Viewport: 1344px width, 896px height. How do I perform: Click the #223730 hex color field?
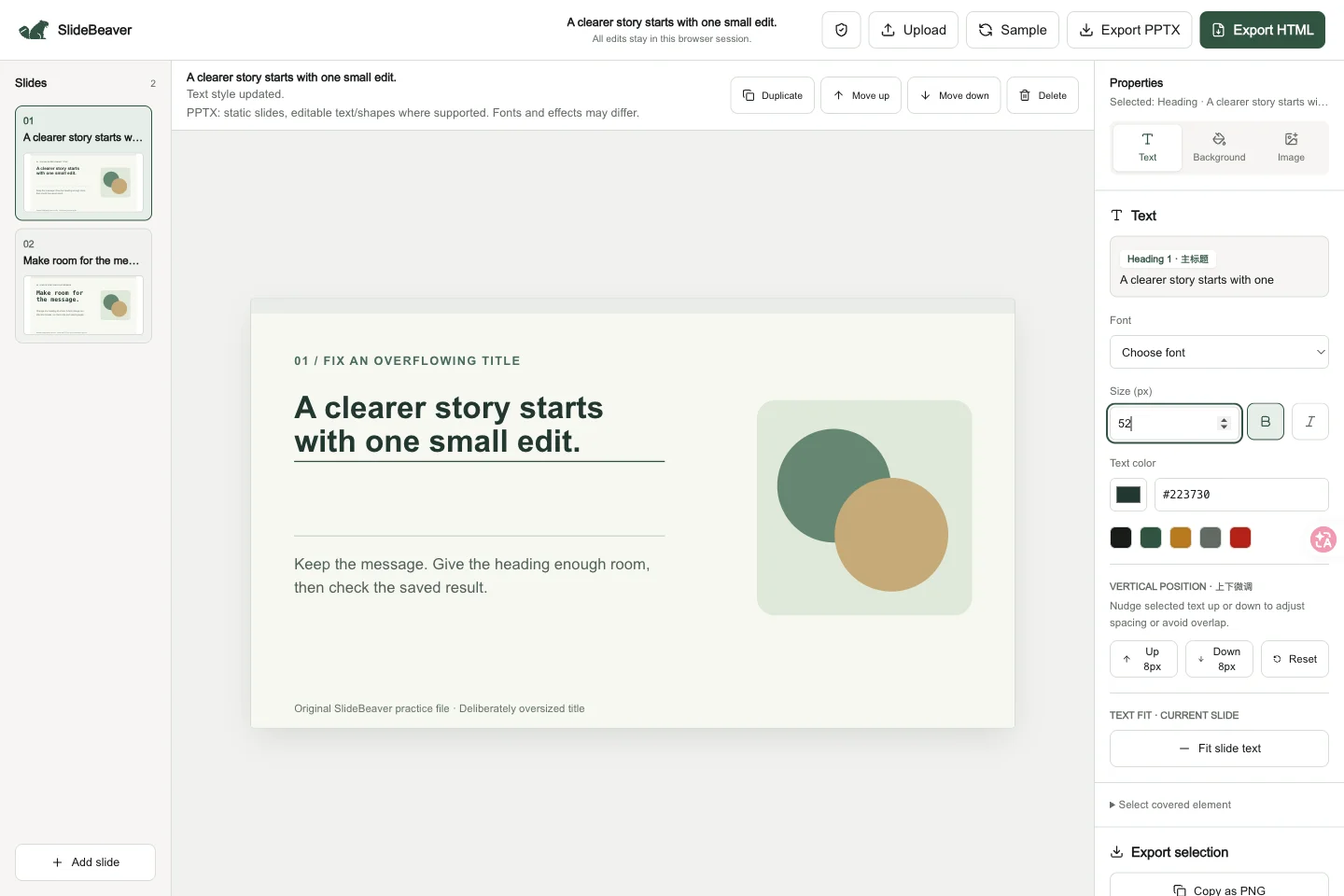tap(1241, 495)
